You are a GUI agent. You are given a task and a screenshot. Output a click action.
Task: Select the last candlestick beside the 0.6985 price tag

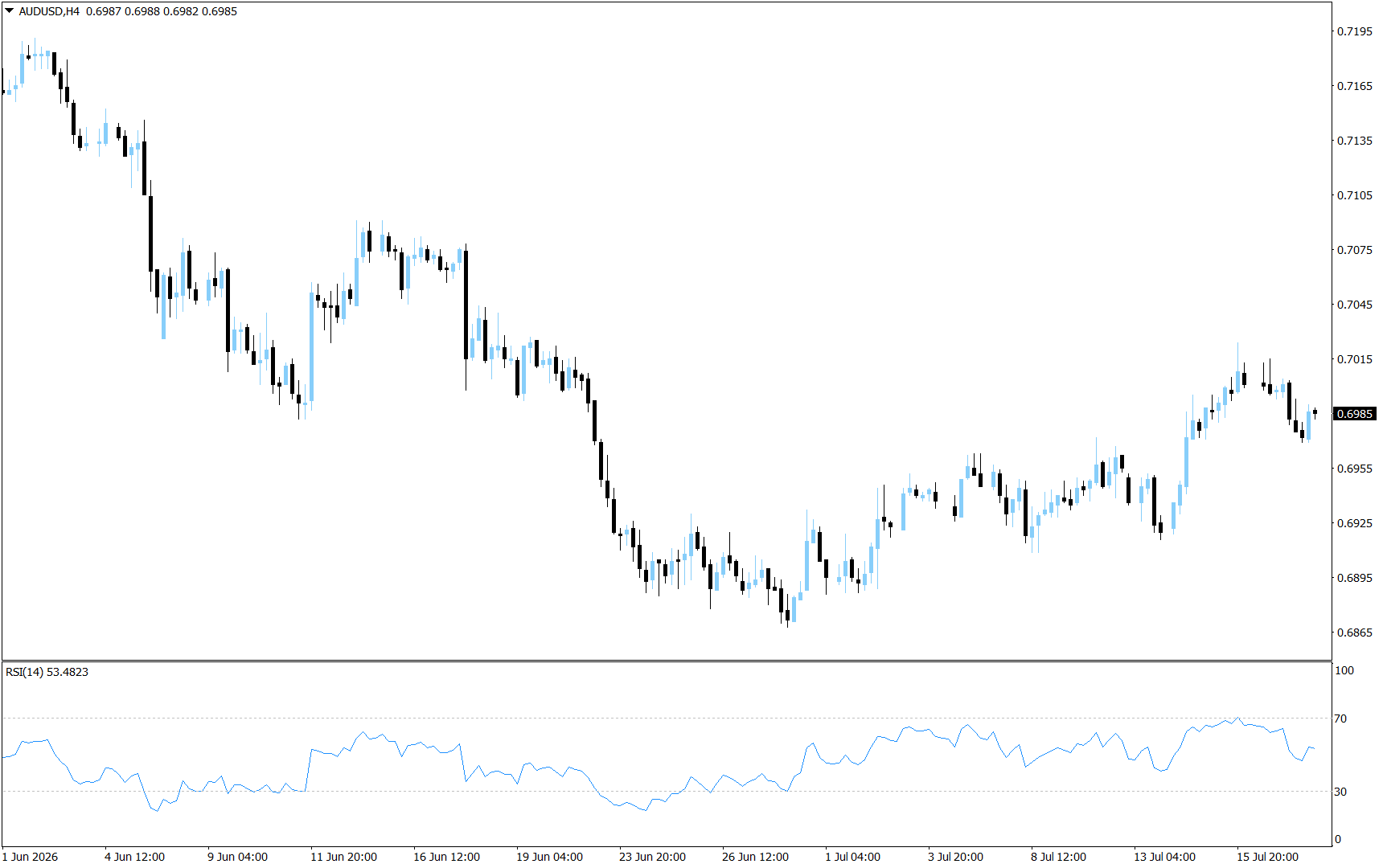(x=1315, y=412)
